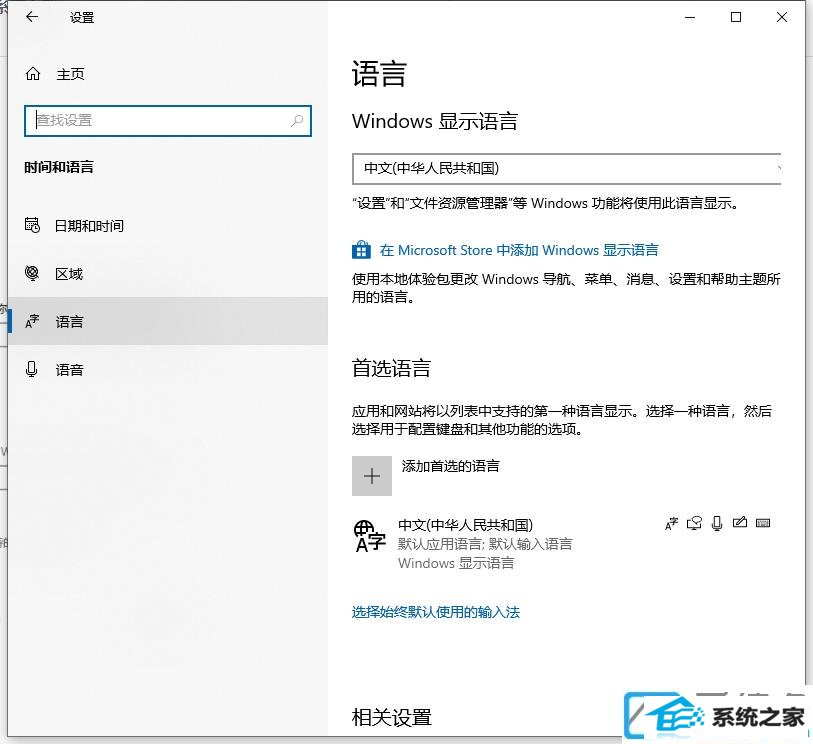
Task: Click the search magnifier icon
Action: click(297, 121)
